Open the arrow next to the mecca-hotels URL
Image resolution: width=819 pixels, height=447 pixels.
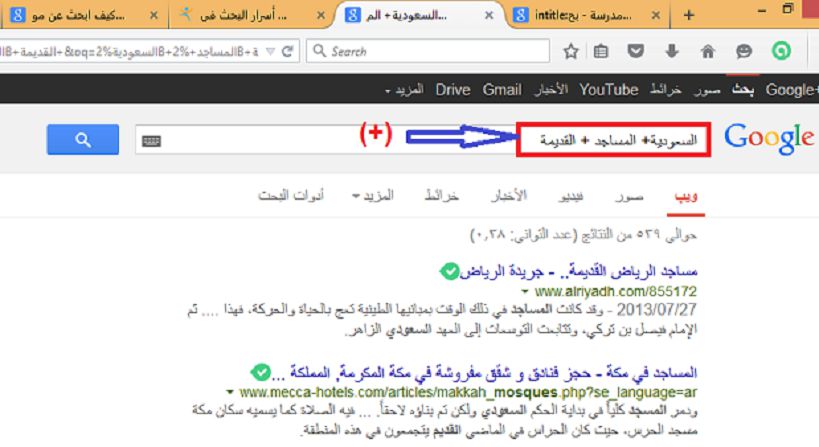[x=230, y=392]
